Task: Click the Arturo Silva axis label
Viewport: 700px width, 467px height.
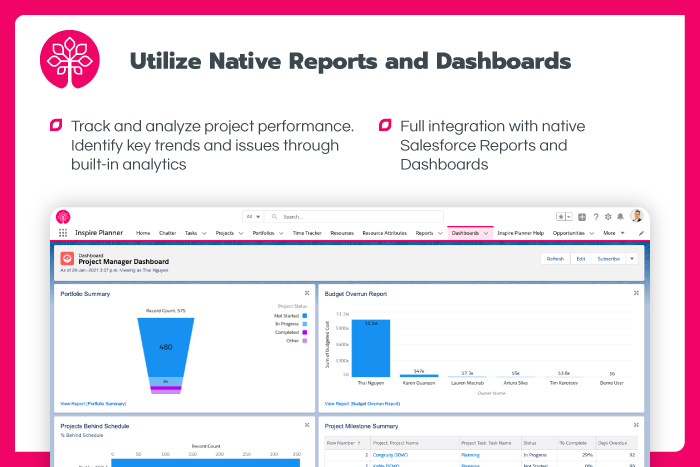Action: pos(516,383)
